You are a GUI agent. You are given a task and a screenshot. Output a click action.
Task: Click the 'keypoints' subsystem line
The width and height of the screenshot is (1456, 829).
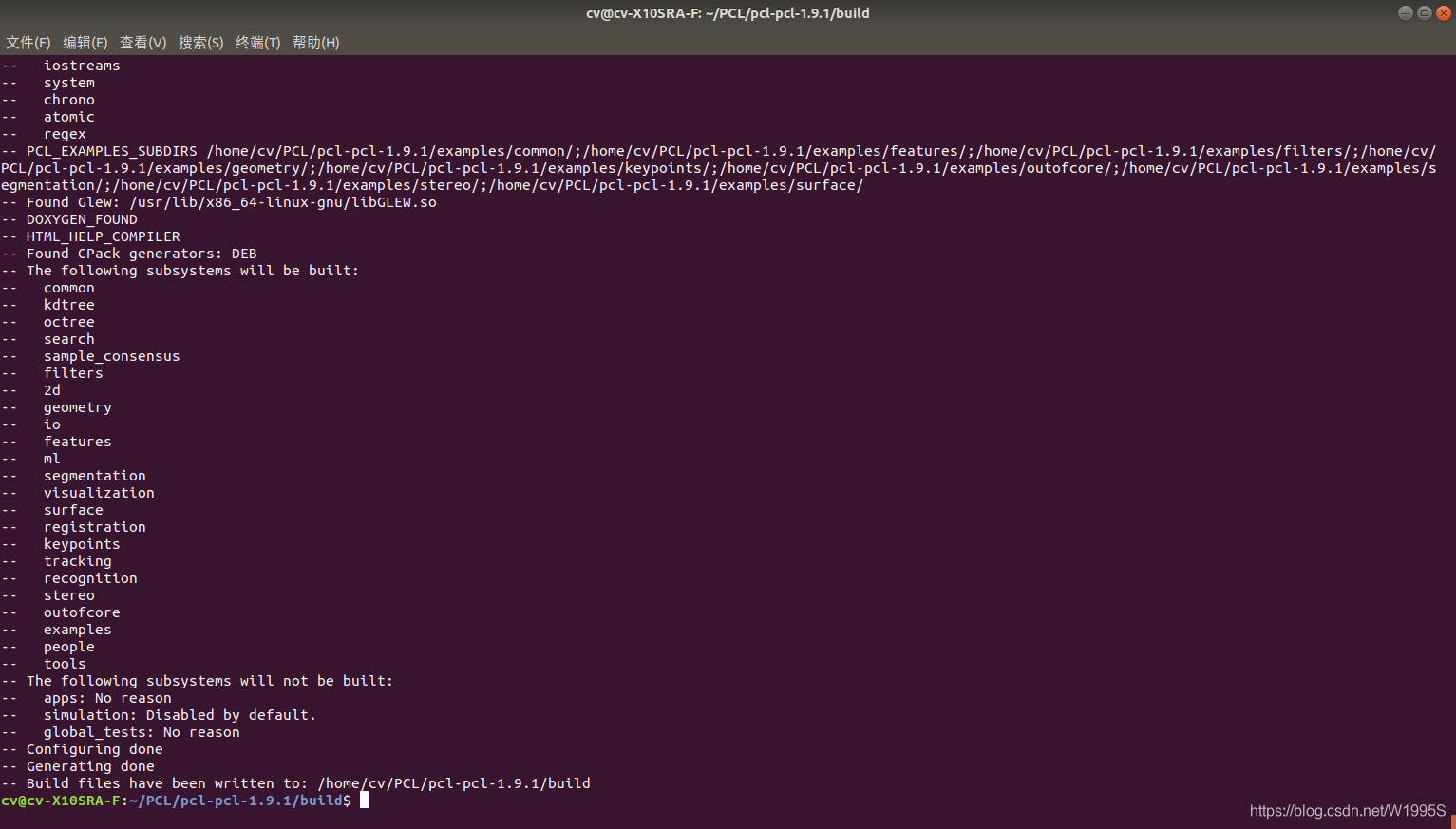pos(61,544)
